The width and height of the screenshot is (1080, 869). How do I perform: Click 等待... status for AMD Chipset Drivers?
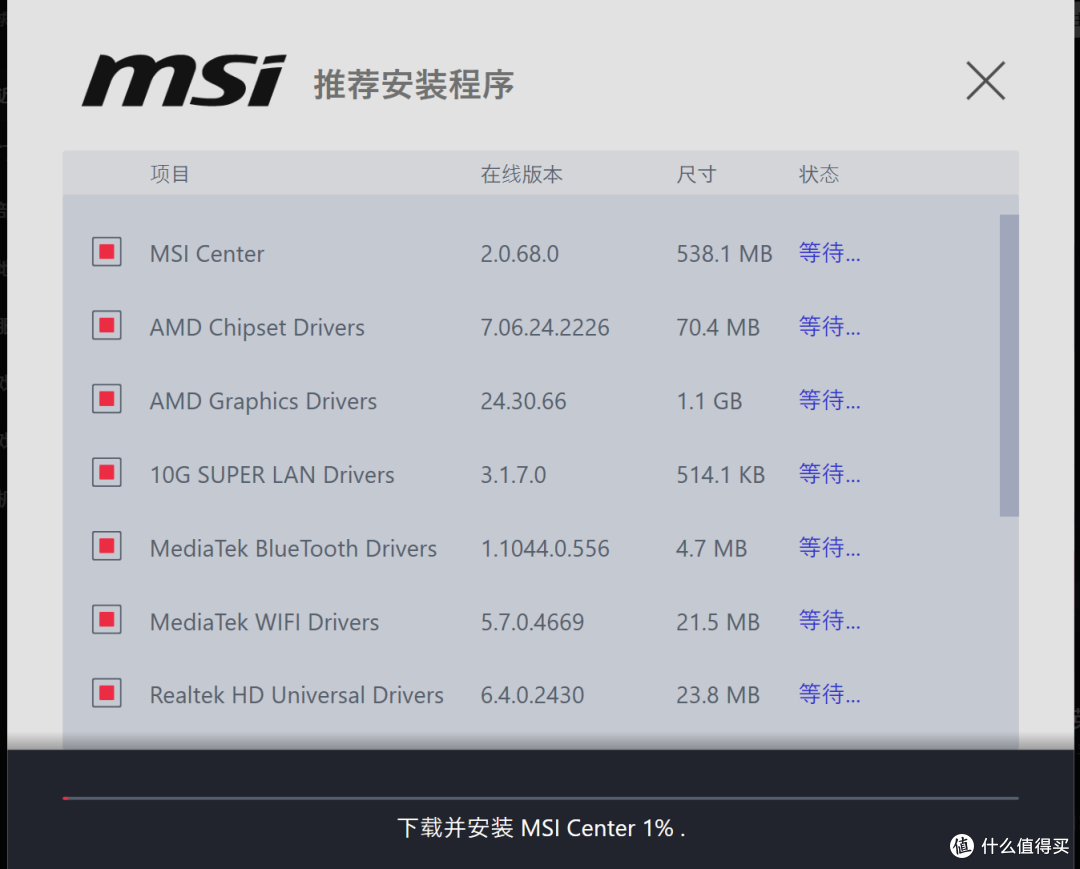pyautogui.click(x=829, y=326)
